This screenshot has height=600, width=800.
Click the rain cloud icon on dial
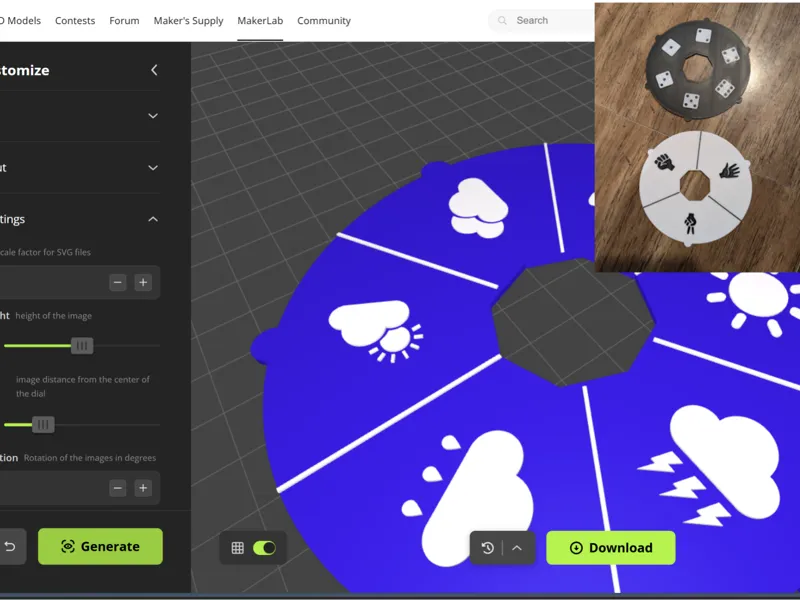pyautogui.click(x=469, y=497)
